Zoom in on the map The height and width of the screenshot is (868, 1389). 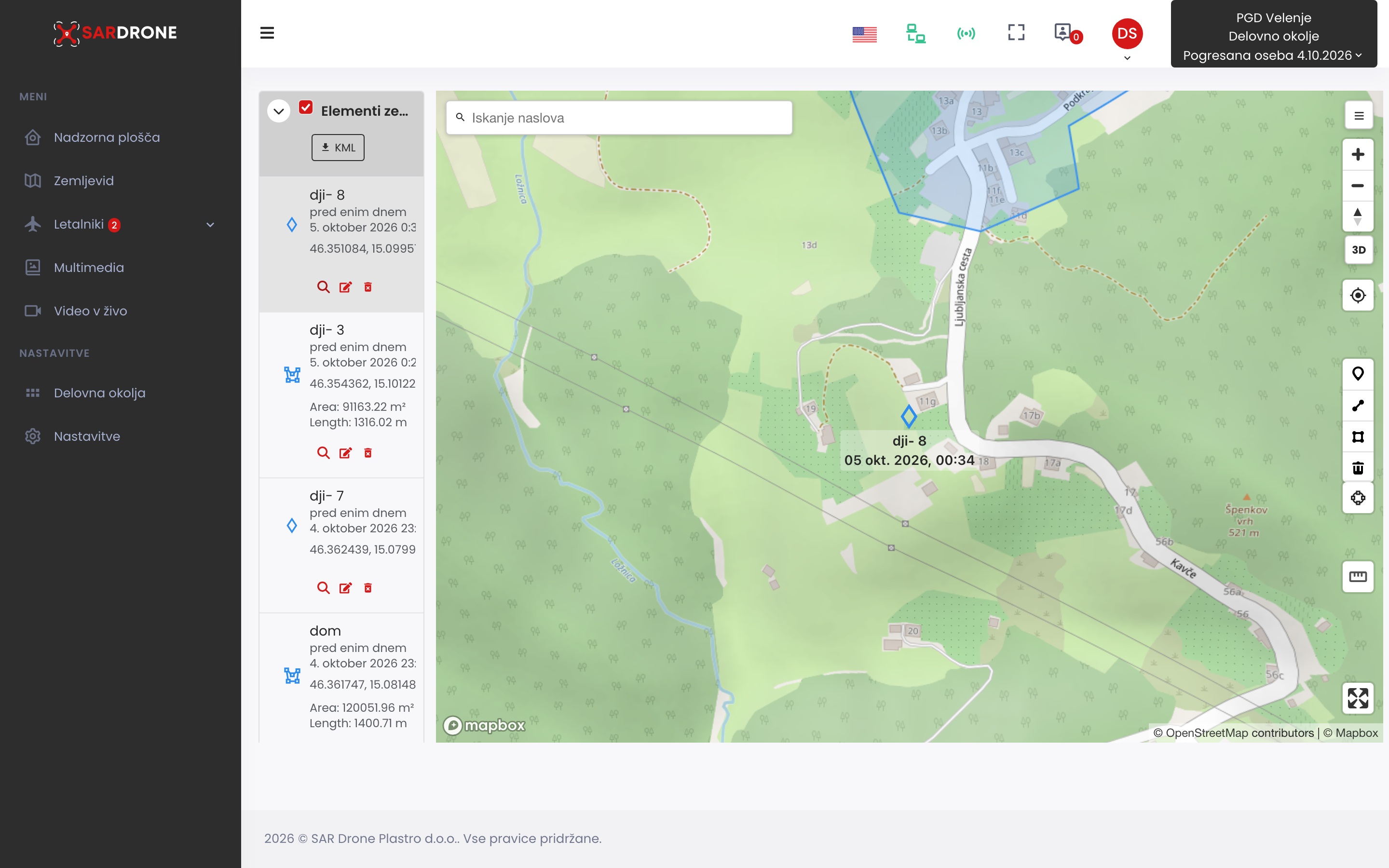point(1358,154)
